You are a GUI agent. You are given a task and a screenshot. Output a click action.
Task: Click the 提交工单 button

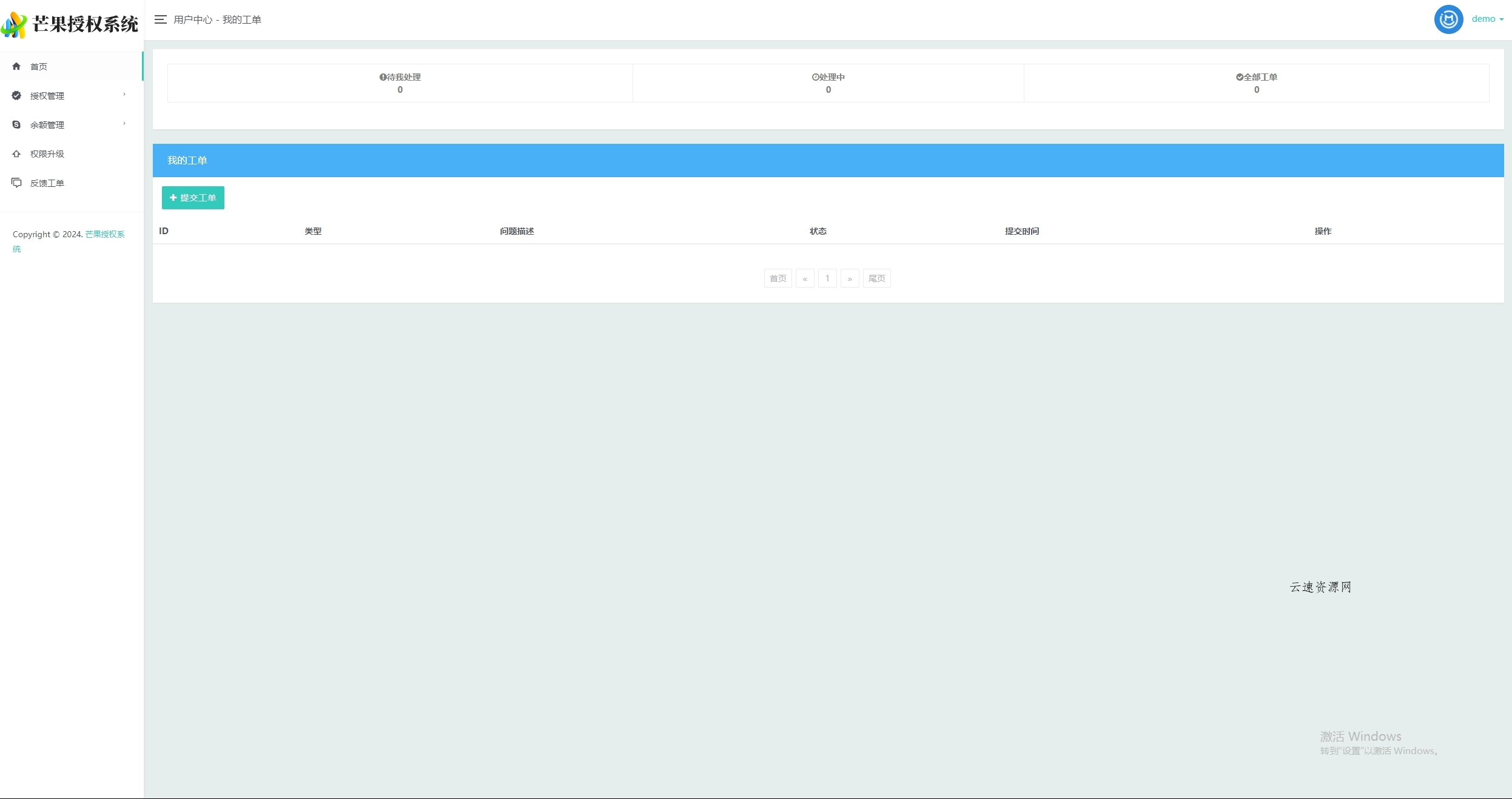tap(193, 198)
